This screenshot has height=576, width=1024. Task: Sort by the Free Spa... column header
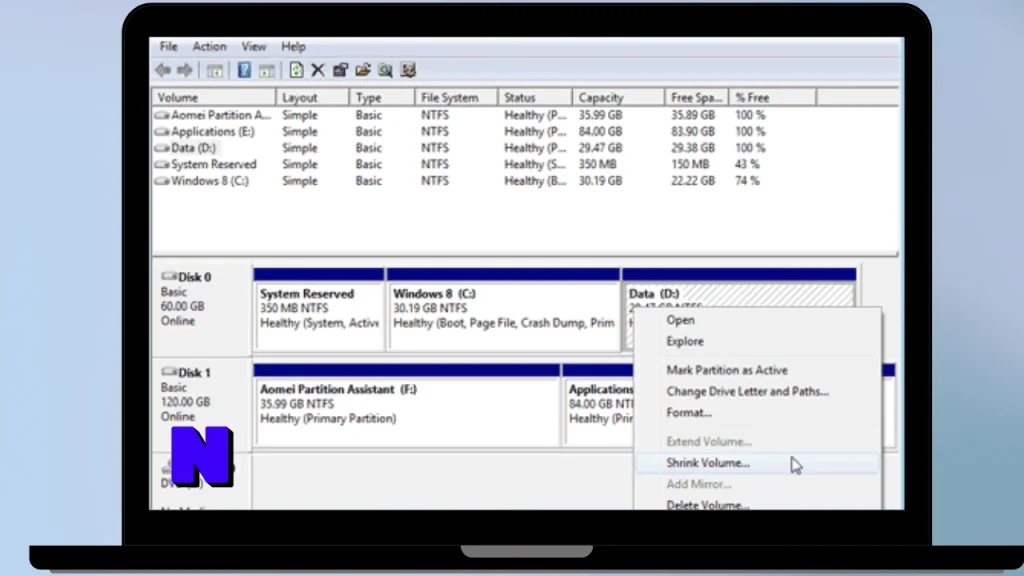click(697, 97)
